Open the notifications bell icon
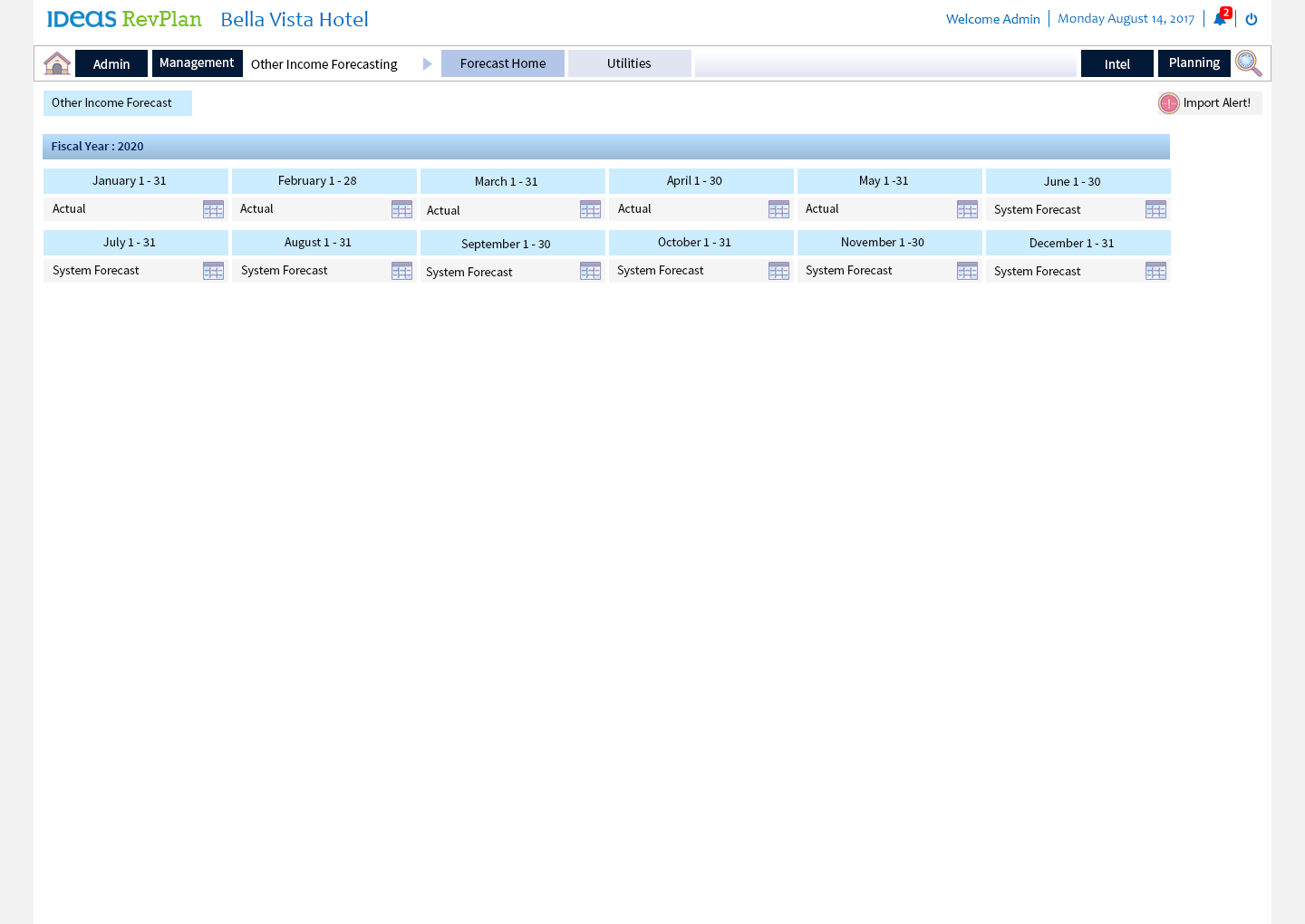 pos(1220,19)
